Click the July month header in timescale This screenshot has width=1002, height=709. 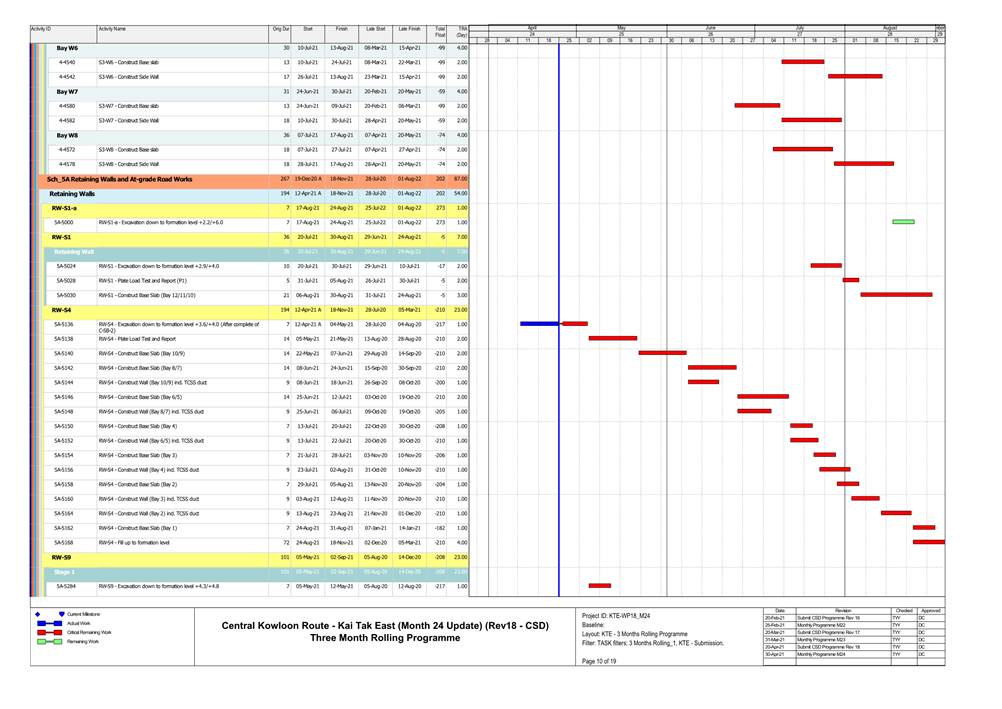(799, 29)
